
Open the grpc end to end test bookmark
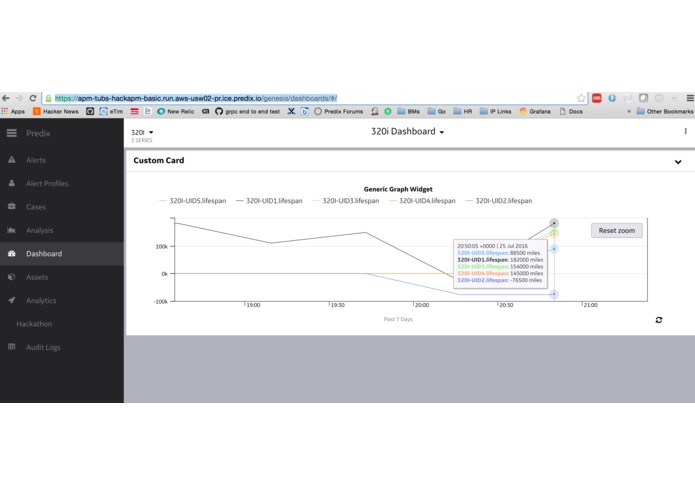click(x=248, y=111)
